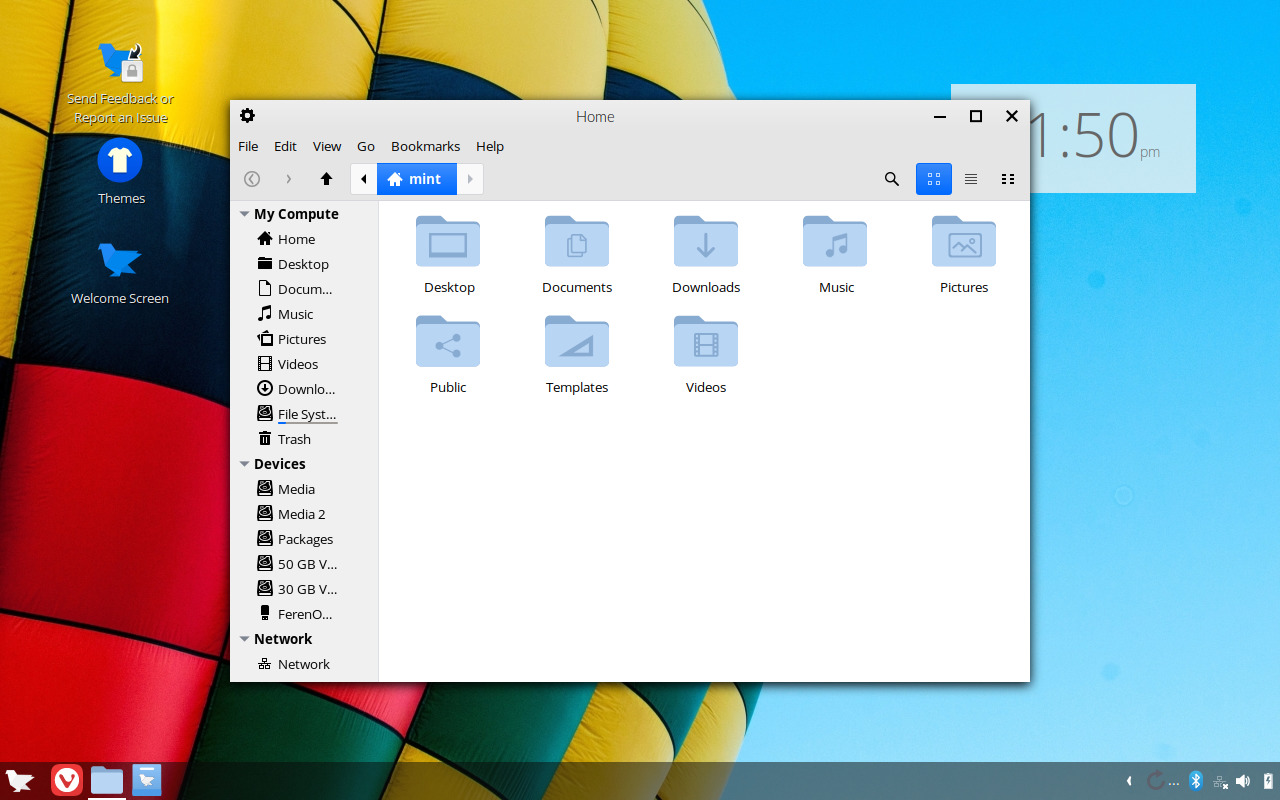This screenshot has height=800, width=1280.
Task: Collapse the Devices section
Action: 244,463
